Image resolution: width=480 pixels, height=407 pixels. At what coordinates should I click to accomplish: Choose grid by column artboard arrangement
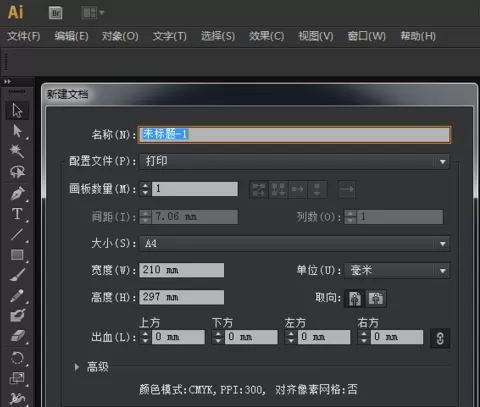pos(278,189)
